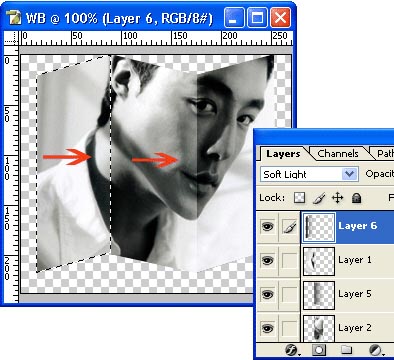This screenshot has height=360, width=394.
Task: Select Layer 1 thumbnail
Action: point(319,261)
